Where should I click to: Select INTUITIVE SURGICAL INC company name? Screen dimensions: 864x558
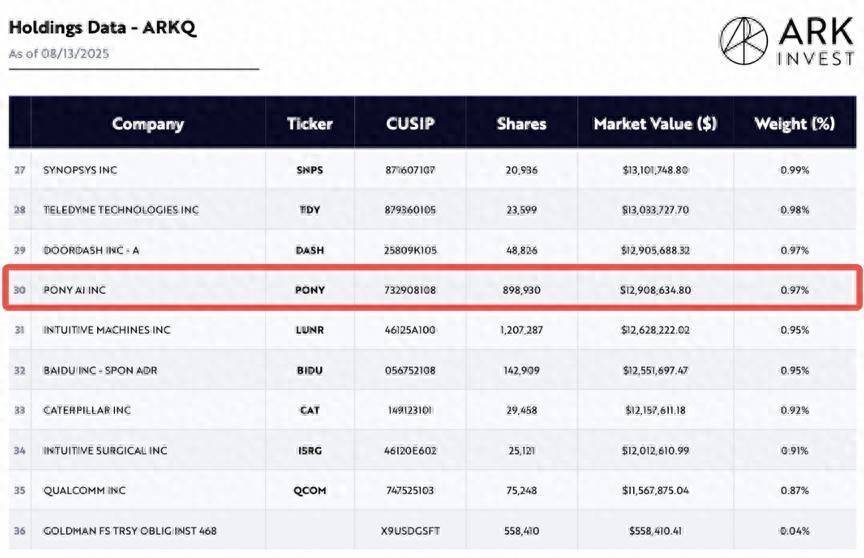click(105, 450)
